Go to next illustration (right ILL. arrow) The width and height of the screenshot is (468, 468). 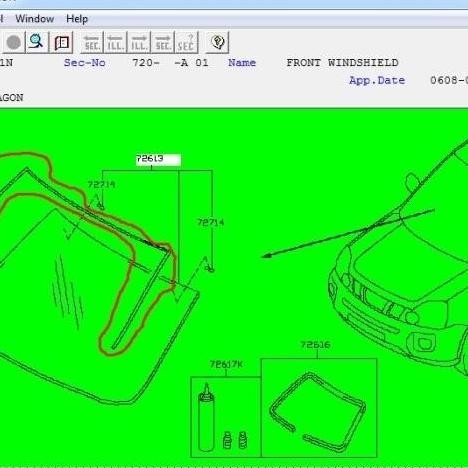139,42
